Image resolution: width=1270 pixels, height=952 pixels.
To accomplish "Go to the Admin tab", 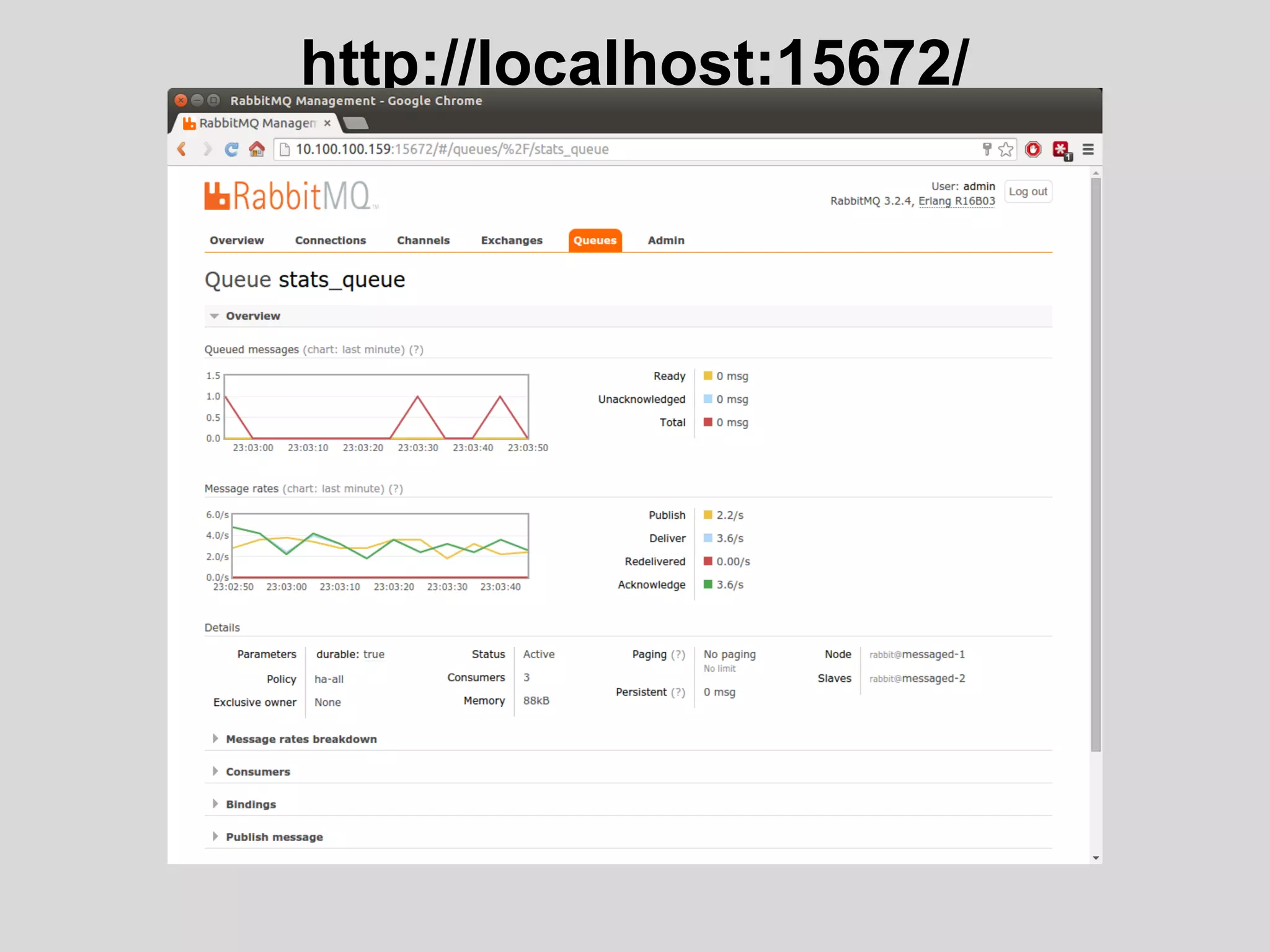I will coord(666,240).
